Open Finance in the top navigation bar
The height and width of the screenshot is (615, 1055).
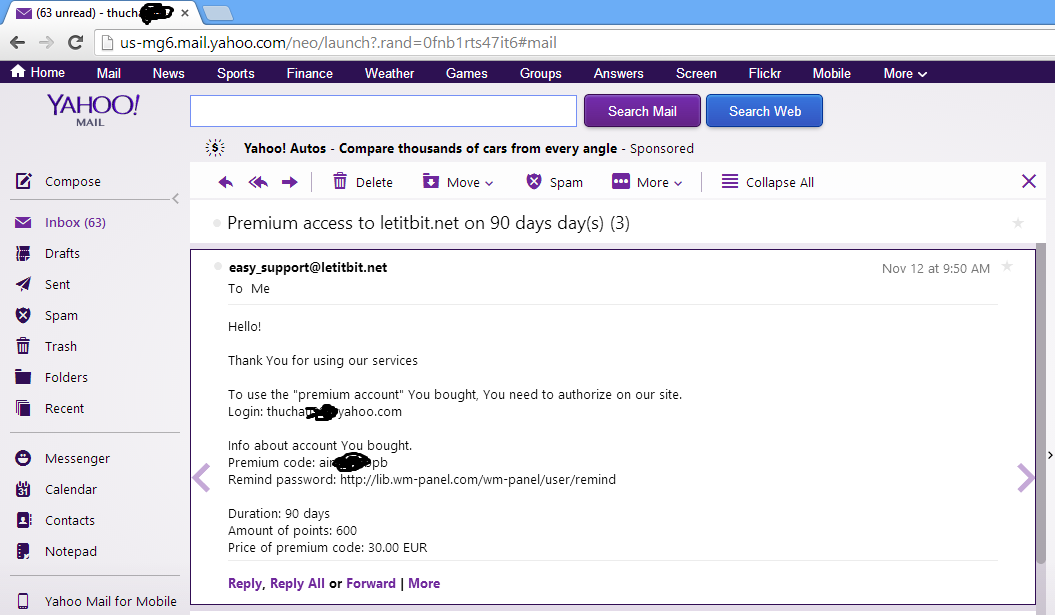pos(309,73)
